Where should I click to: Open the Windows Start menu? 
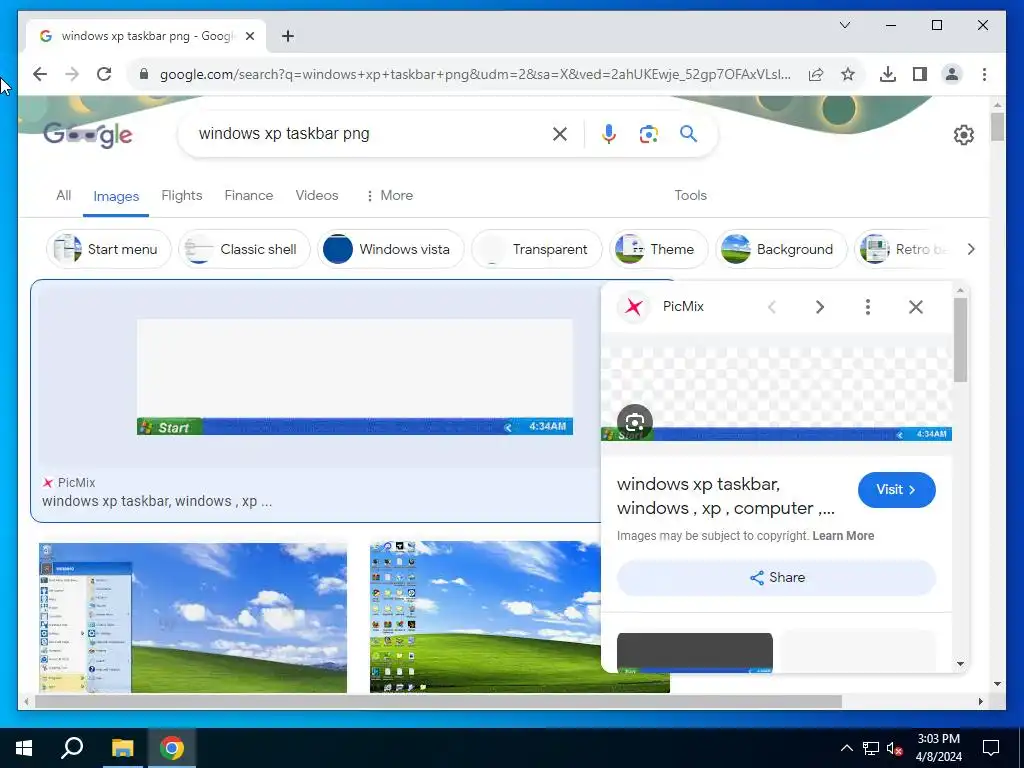[24, 748]
